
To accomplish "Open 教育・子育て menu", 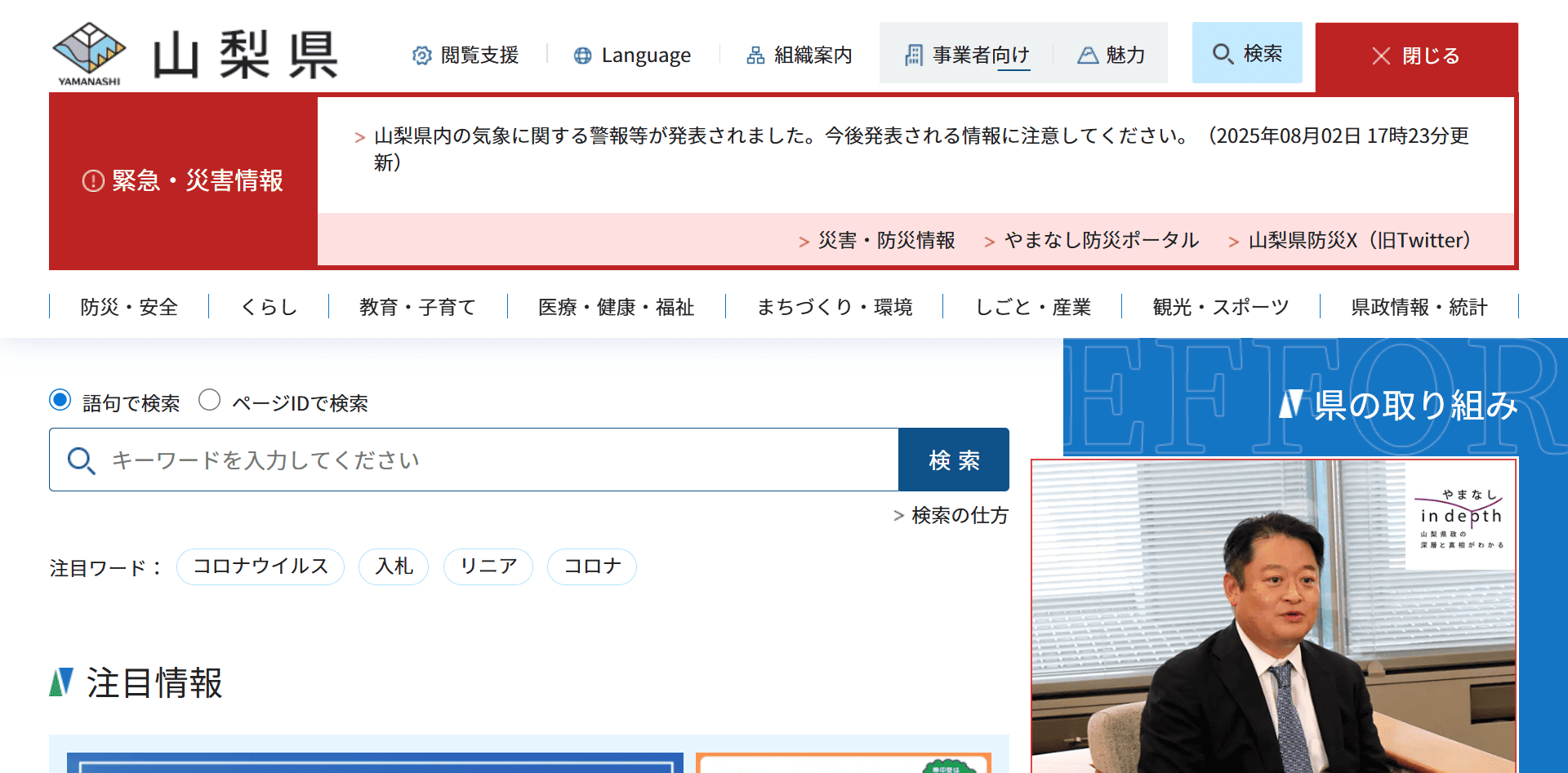I will (x=418, y=307).
